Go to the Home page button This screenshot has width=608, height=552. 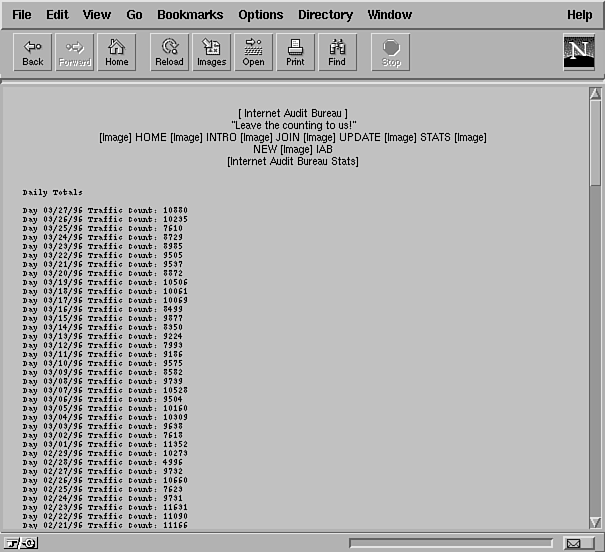[117, 52]
